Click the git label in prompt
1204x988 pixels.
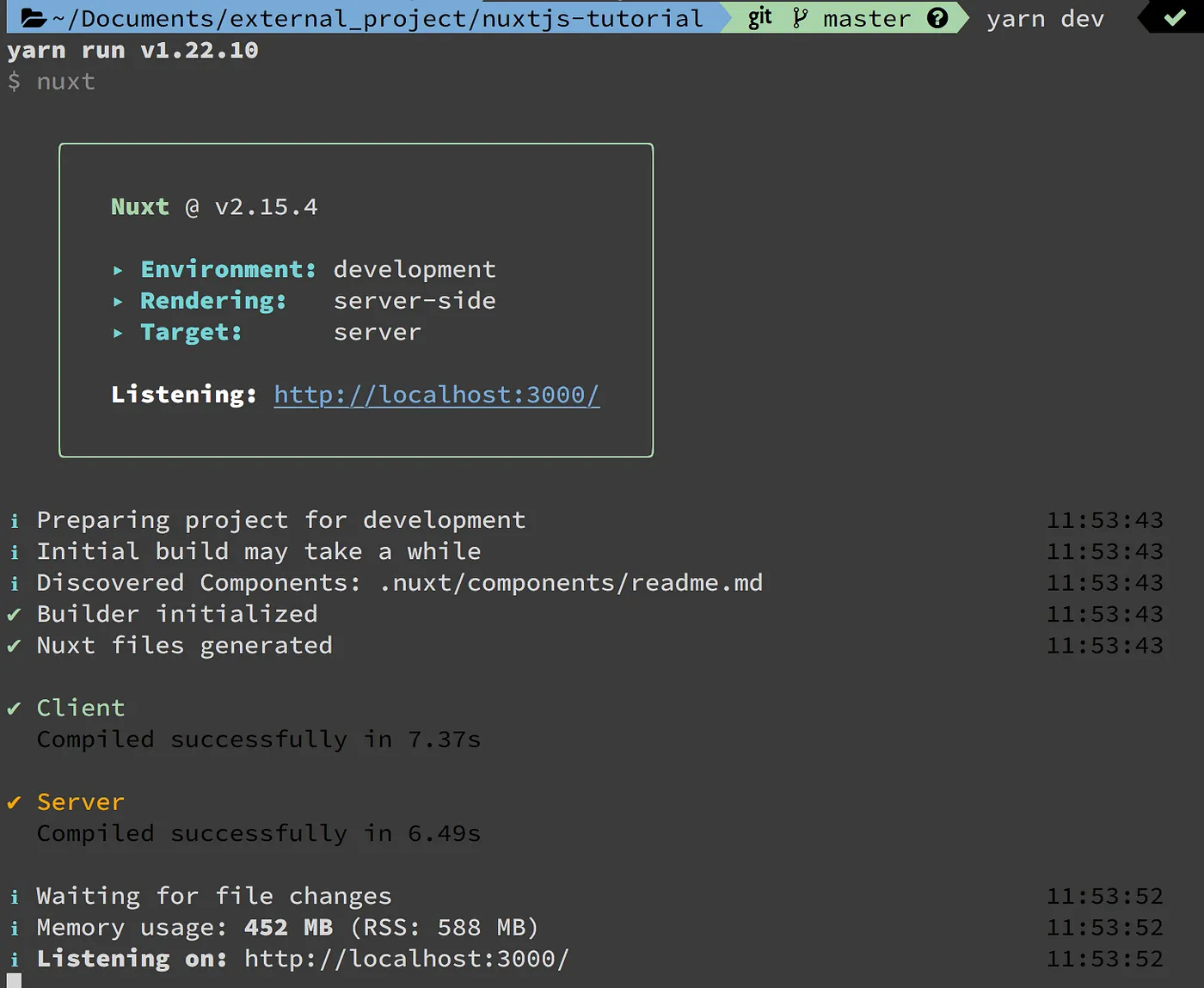click(x=759, y=18)
